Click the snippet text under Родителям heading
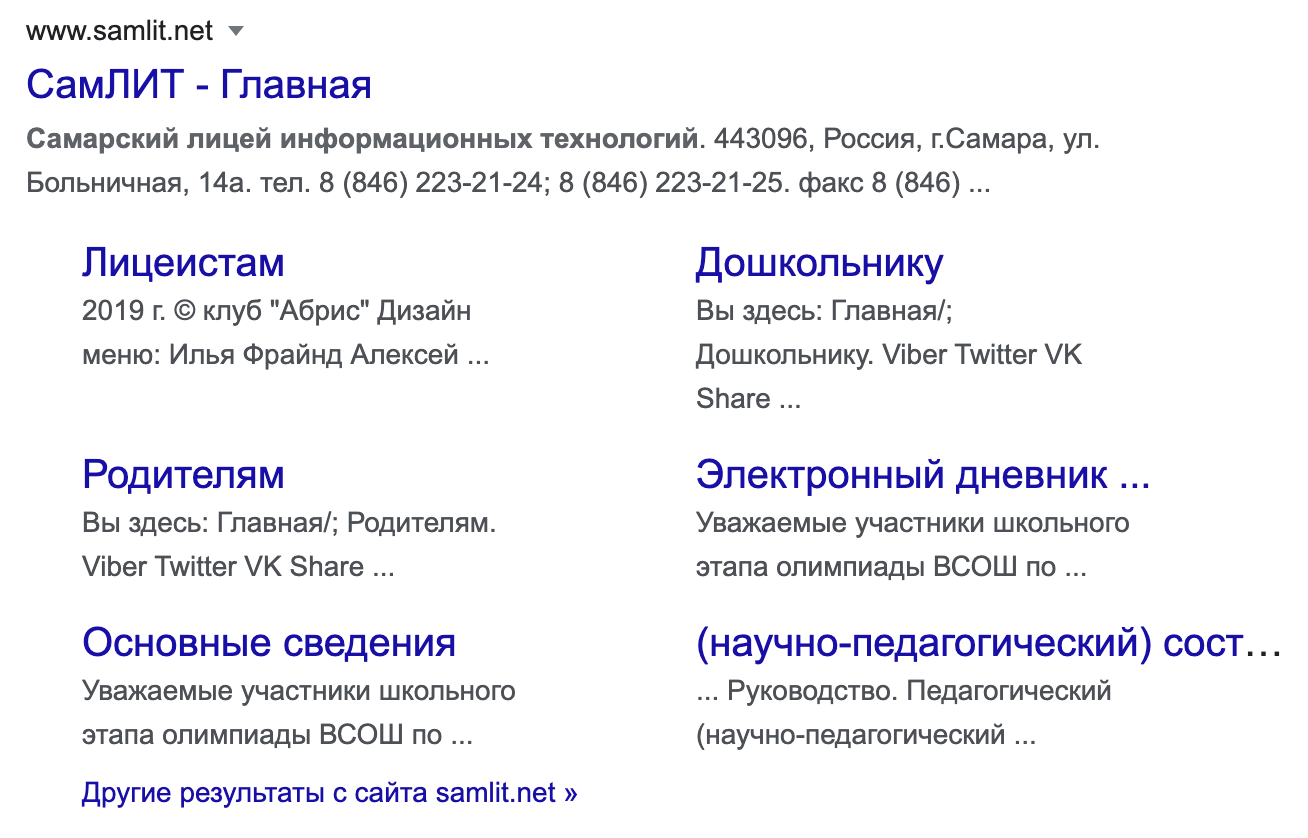 pyautogui.click(x=288, y=522)
